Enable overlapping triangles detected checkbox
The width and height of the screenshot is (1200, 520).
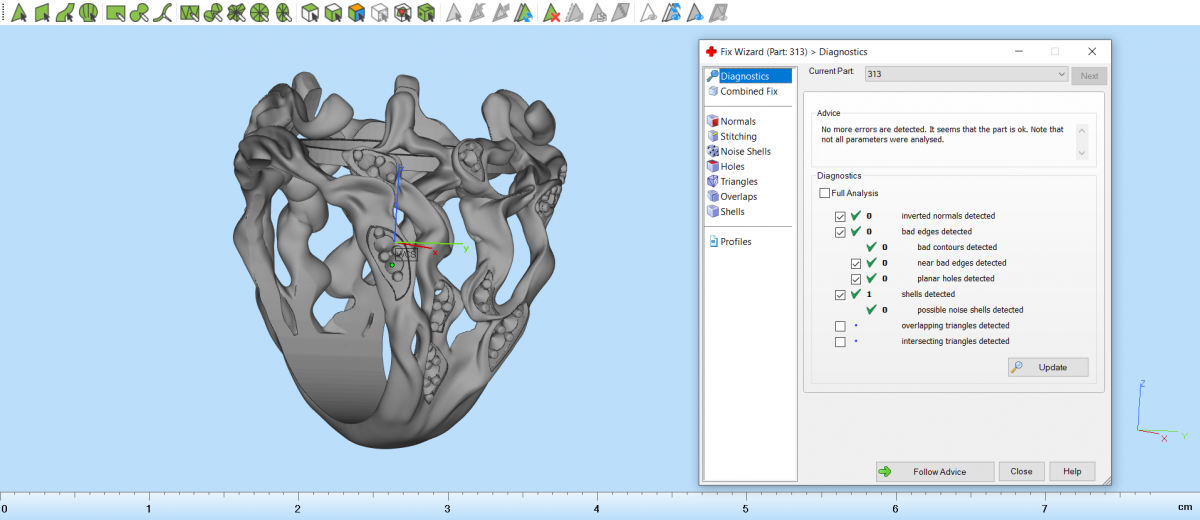pyautogui.click(x=840, y=326)
